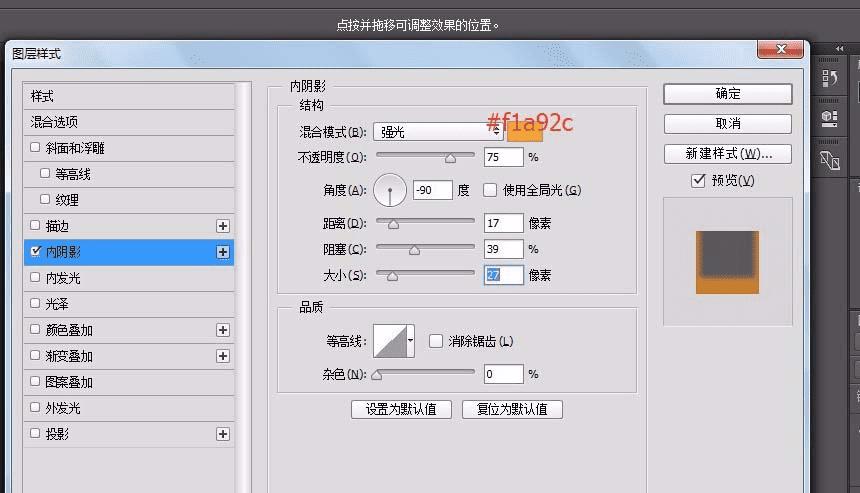Enable the 图案叠加 checkbox
This screenshot has height=493, width=860.
(x=35, y=381)
